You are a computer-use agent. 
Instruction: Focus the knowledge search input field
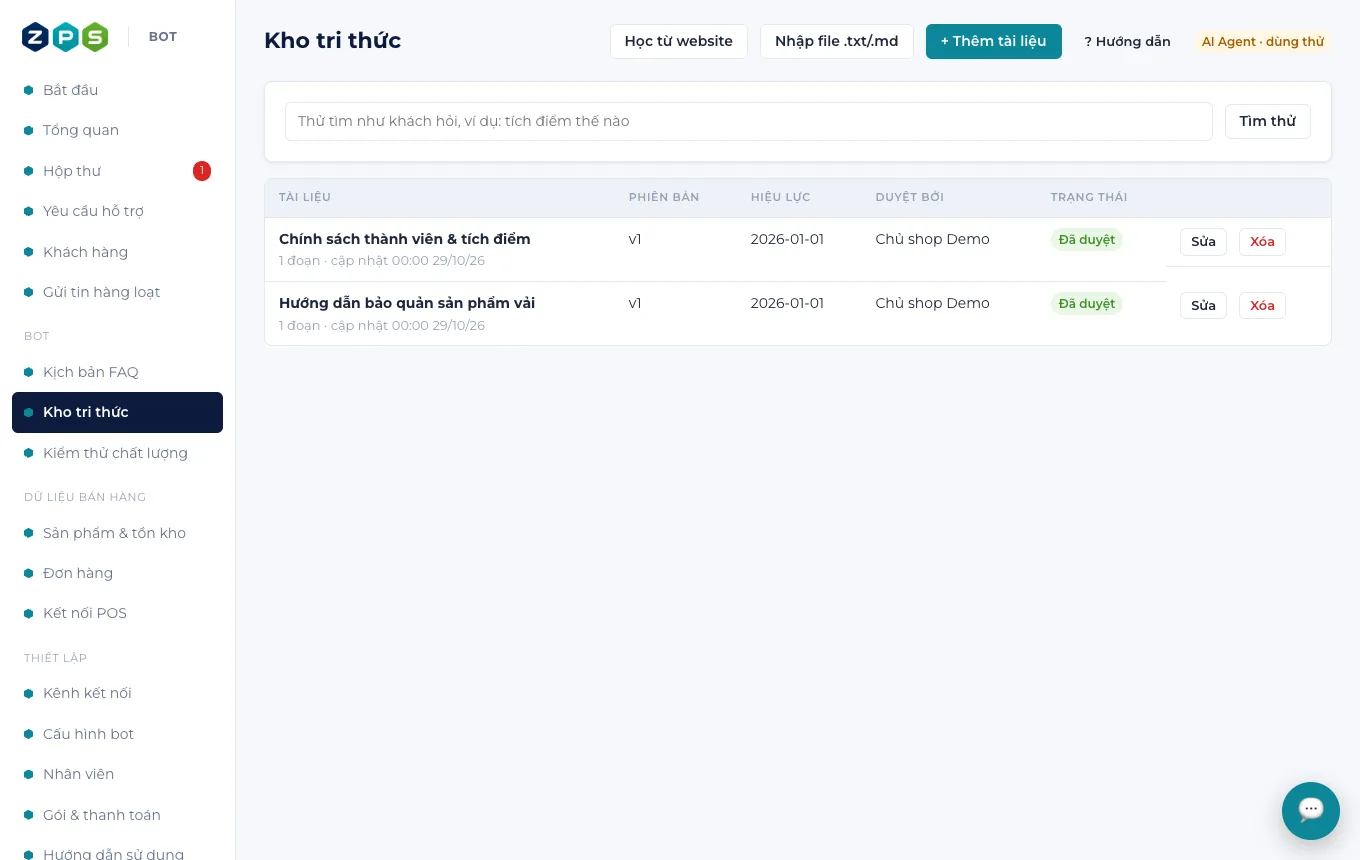749,121
